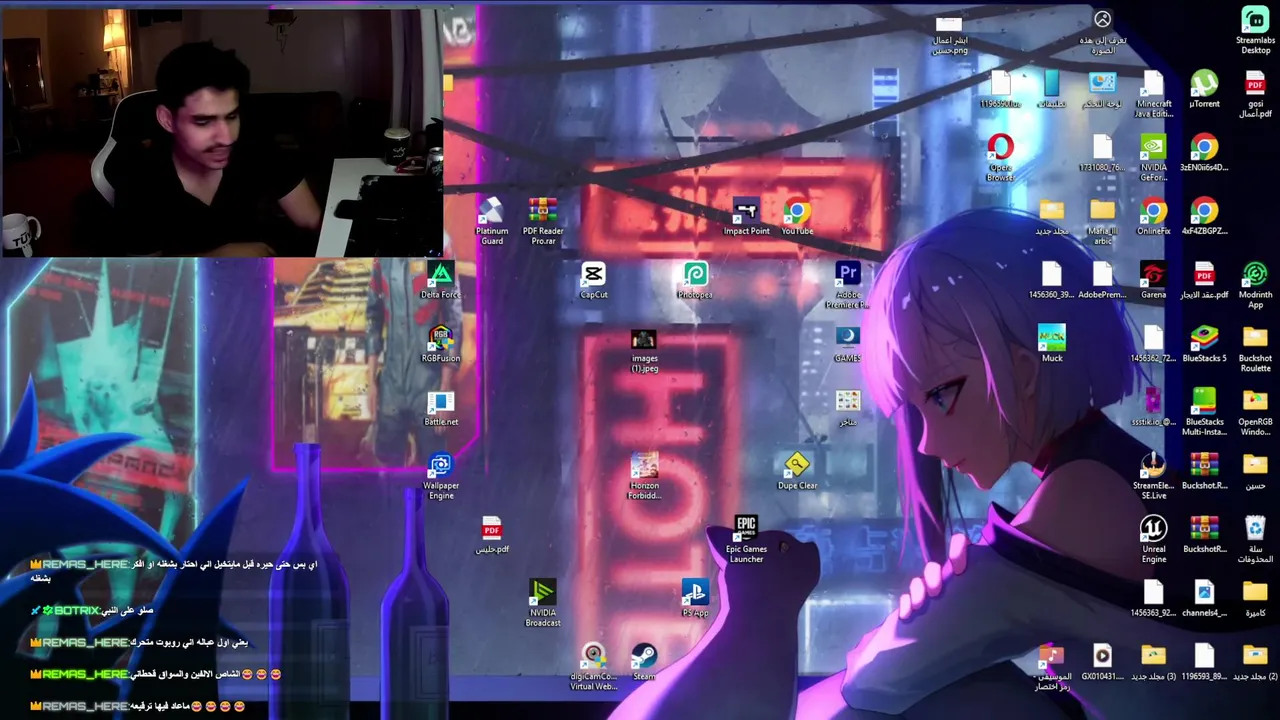Select the 4xF4ZBGPZ Chrome shortcut
1280x720 pixels.
click(1204, 217)
